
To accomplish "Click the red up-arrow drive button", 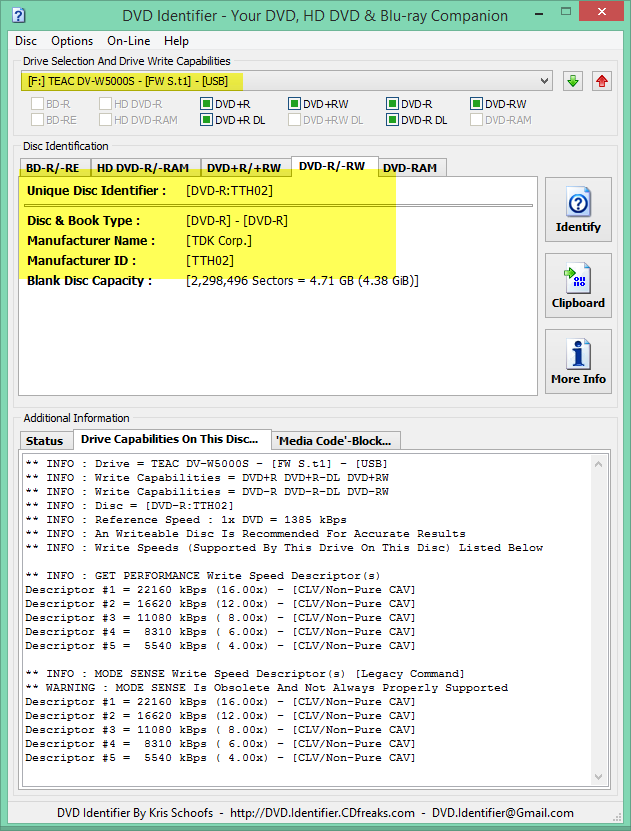I will point(601,81).
